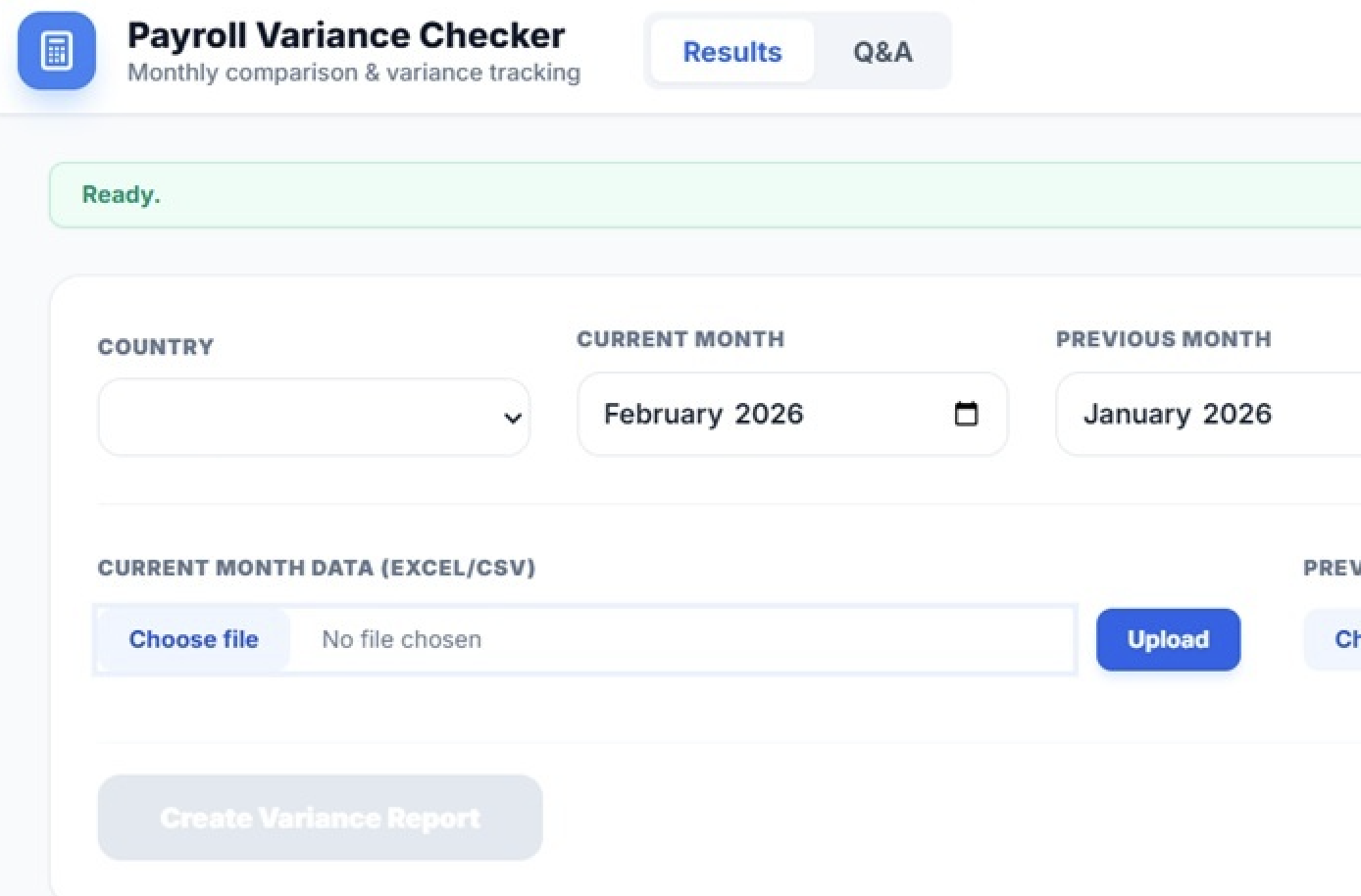1361x896 pixels.
Task: Click the Create Variance Report button
Action: coord(320,818)
